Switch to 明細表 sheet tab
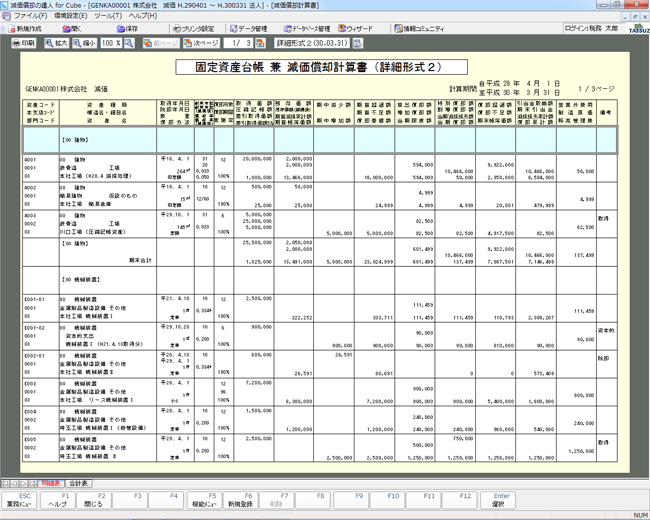 tap(51, 484)
